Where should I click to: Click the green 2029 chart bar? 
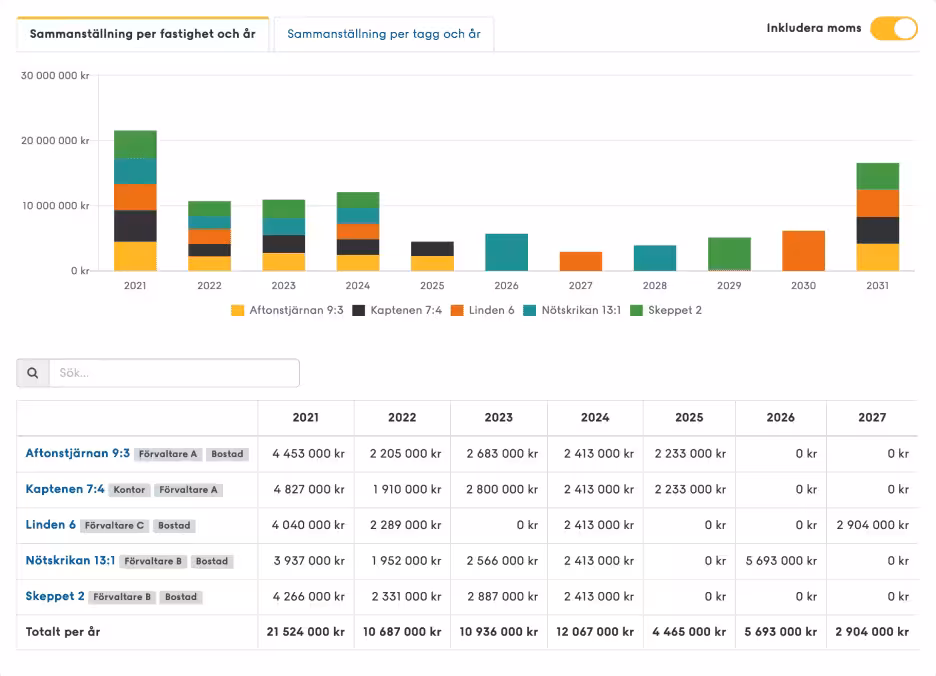(729, 254)
